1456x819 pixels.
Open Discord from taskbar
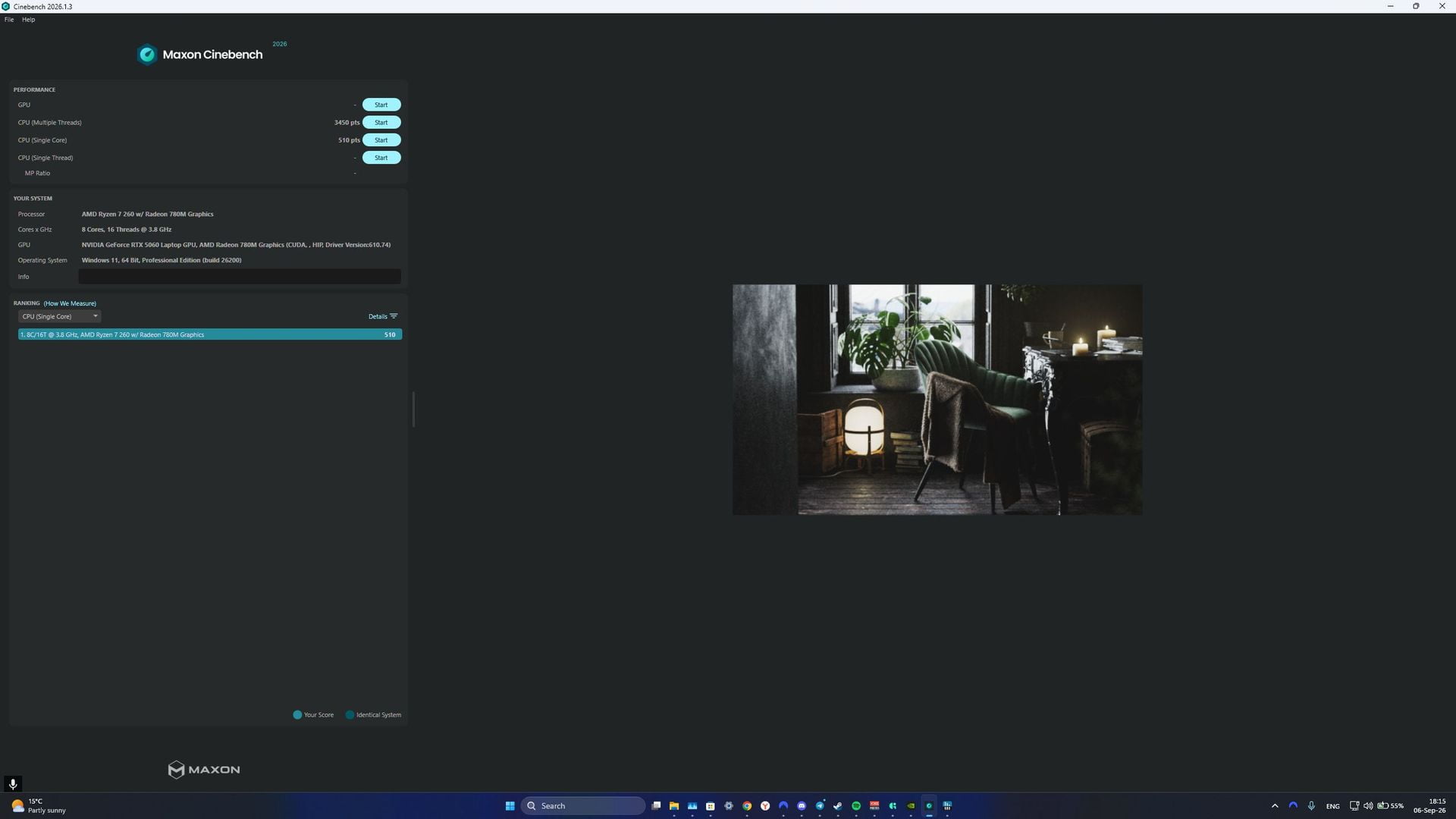[x=802, y=806]
